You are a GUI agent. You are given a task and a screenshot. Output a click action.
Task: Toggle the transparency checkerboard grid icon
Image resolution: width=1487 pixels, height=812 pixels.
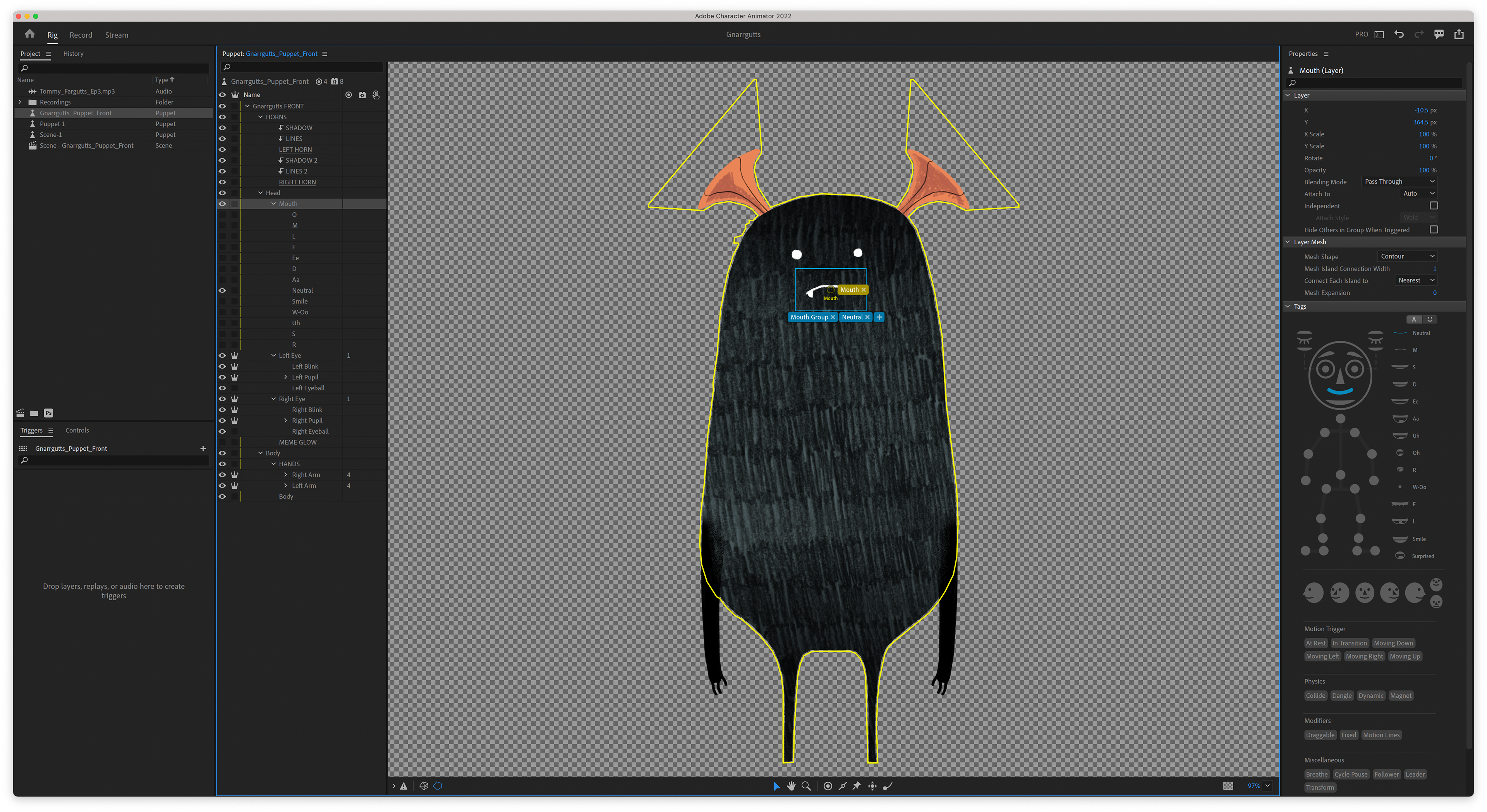(x=1228, y=786)
